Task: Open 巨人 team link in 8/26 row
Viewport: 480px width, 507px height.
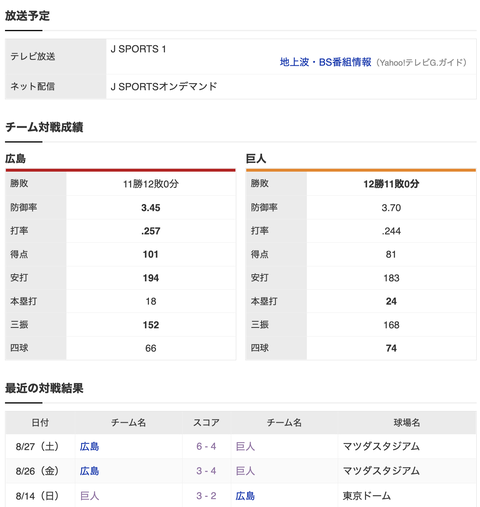Action: (x=245, y=471)
